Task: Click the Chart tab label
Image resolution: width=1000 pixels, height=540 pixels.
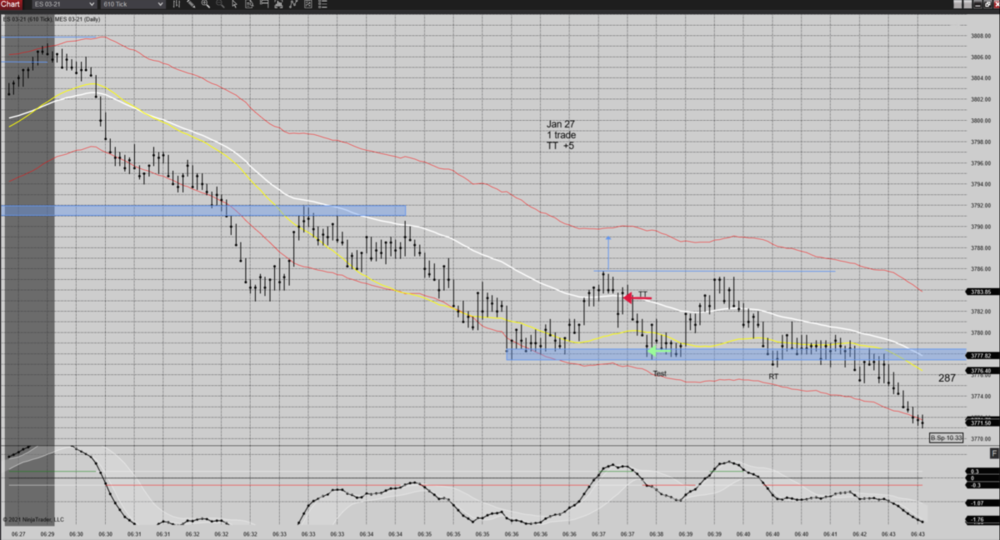Action: click(x=11, y=5)
